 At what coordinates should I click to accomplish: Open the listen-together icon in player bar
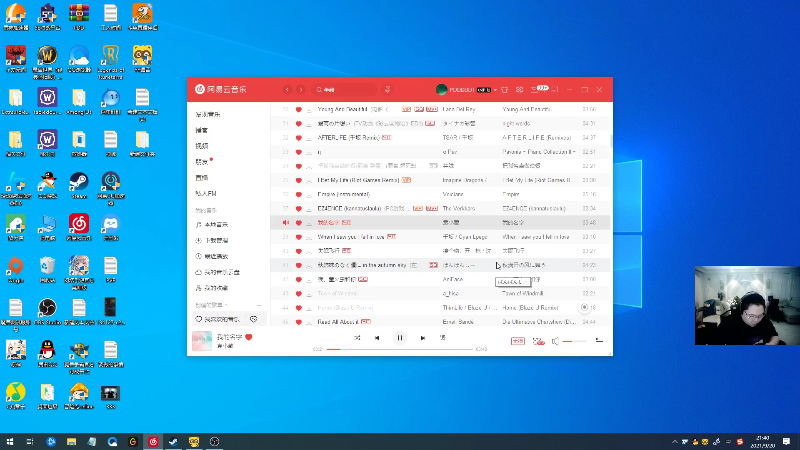coord(538,341)
